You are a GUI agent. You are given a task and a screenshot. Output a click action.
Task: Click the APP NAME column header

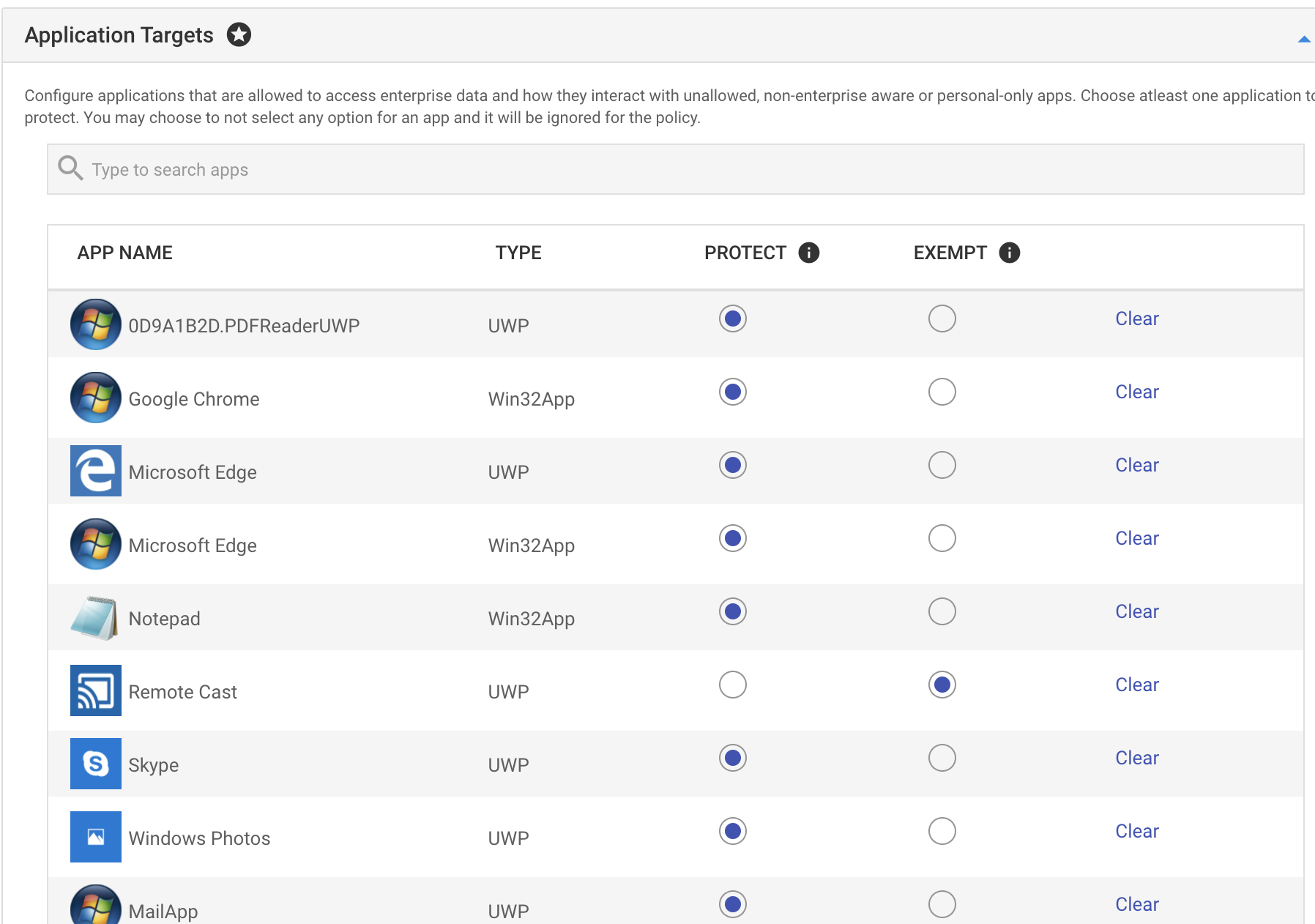pyautogui.click(x=125, y=253)
